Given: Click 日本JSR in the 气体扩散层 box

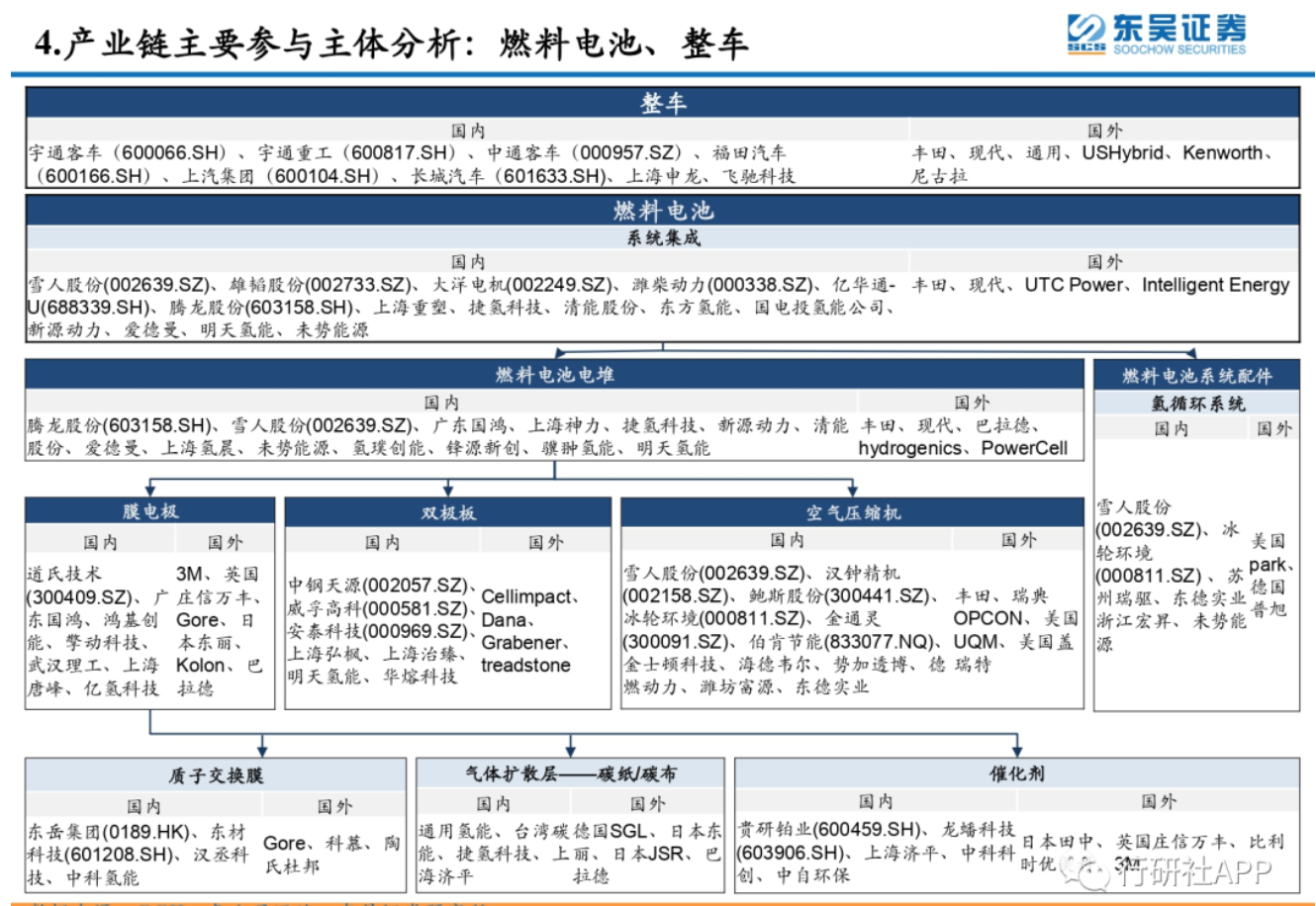Looking at the screenshot, I should click(649, 854).
